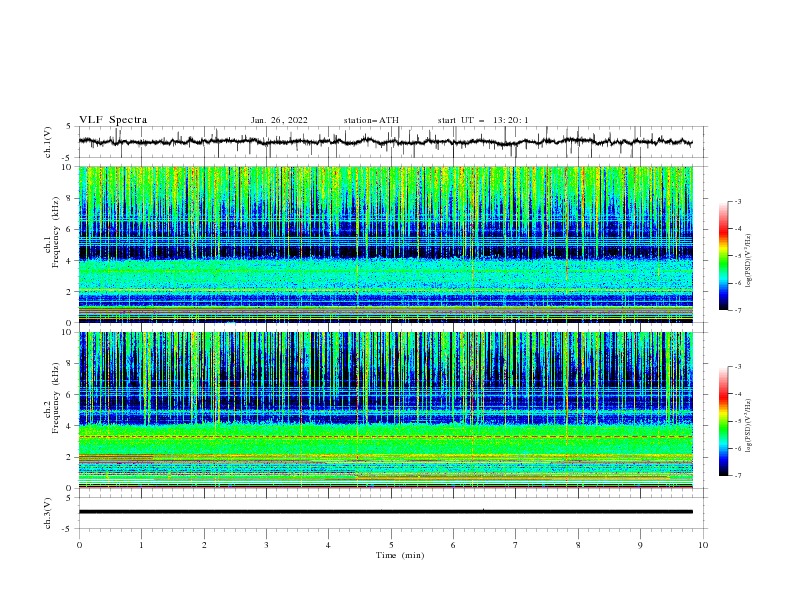Click the 'Time (min)' axis label
The height and width of the screenshot is (612, 792).
tap(400, 555)
